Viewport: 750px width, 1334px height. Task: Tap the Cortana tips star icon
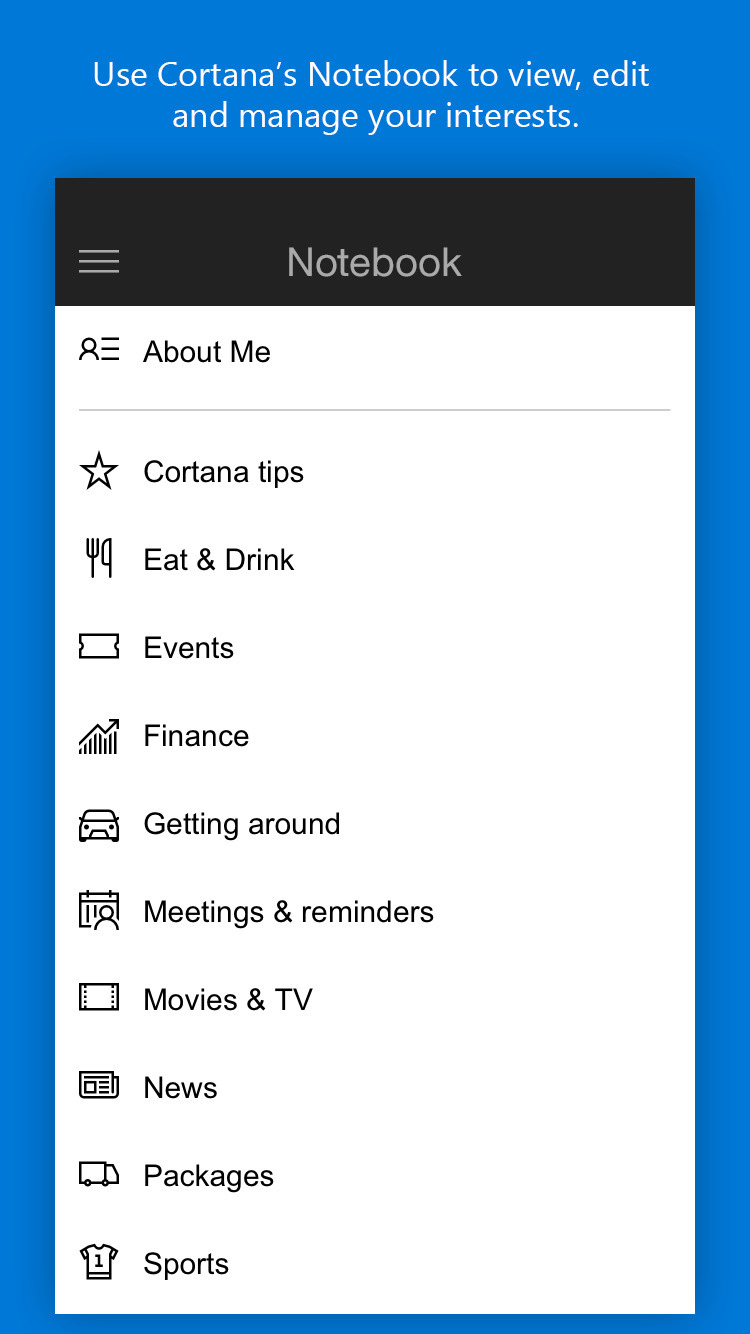pyautogui.click(x=99, y=471)
